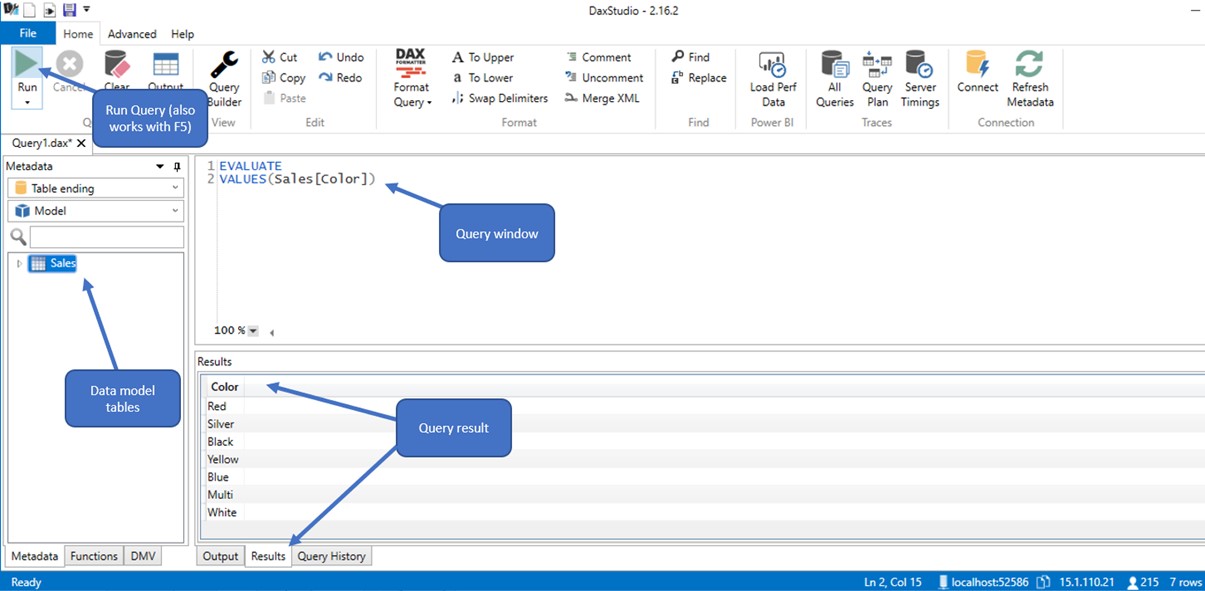Click the query editor's left scroll arrow

pos(271,332)
